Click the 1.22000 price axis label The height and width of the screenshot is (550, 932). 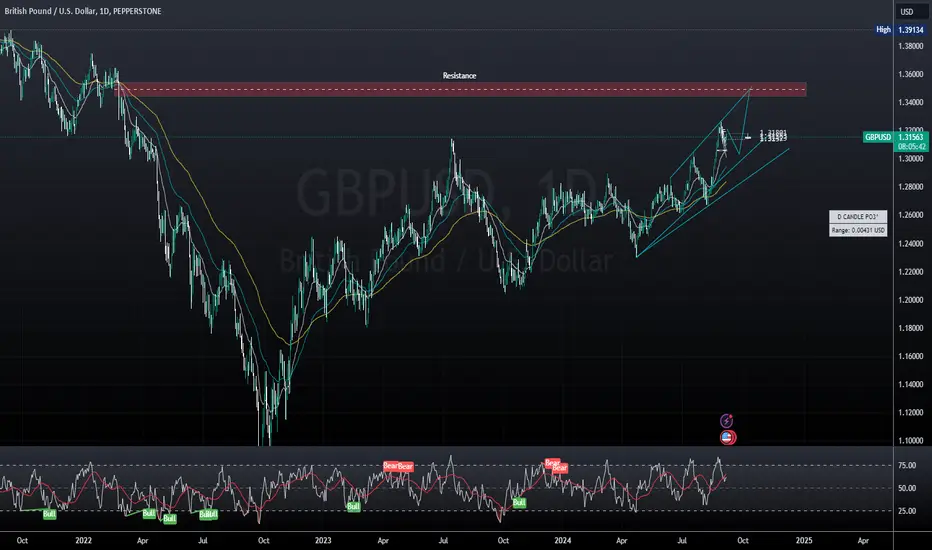911,272
